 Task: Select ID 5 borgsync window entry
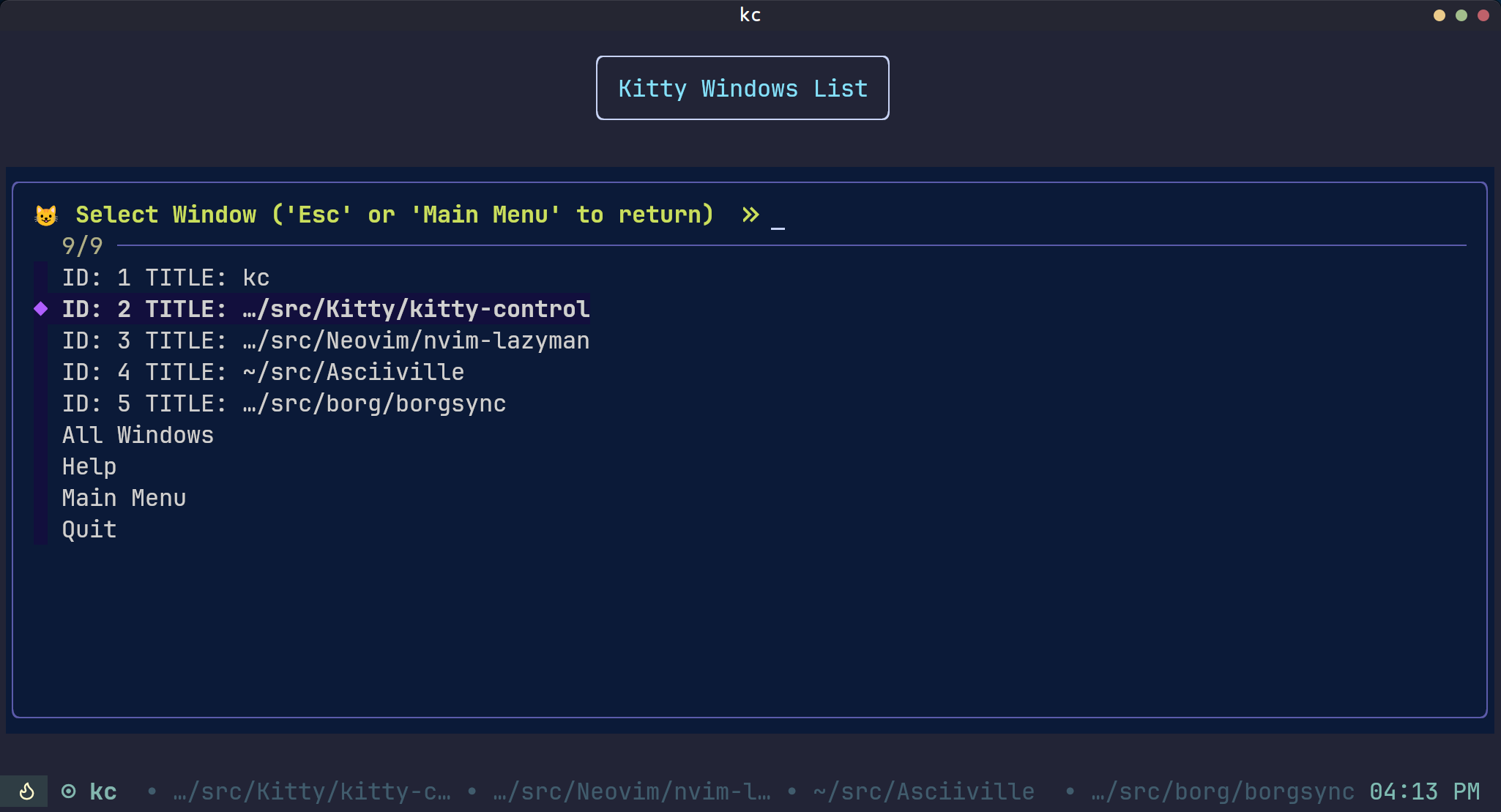tap(284, 403)
